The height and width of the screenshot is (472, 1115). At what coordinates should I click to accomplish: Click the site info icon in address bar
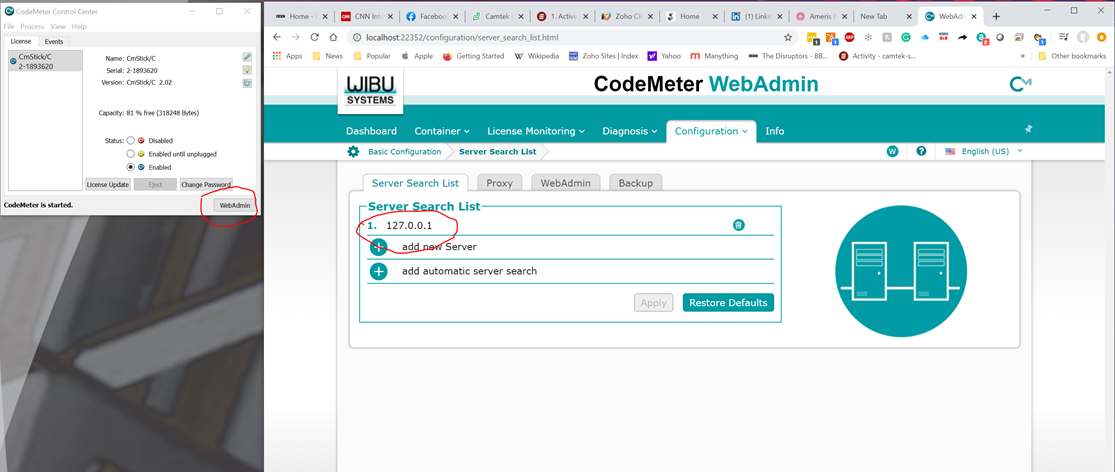coord(357,37)
